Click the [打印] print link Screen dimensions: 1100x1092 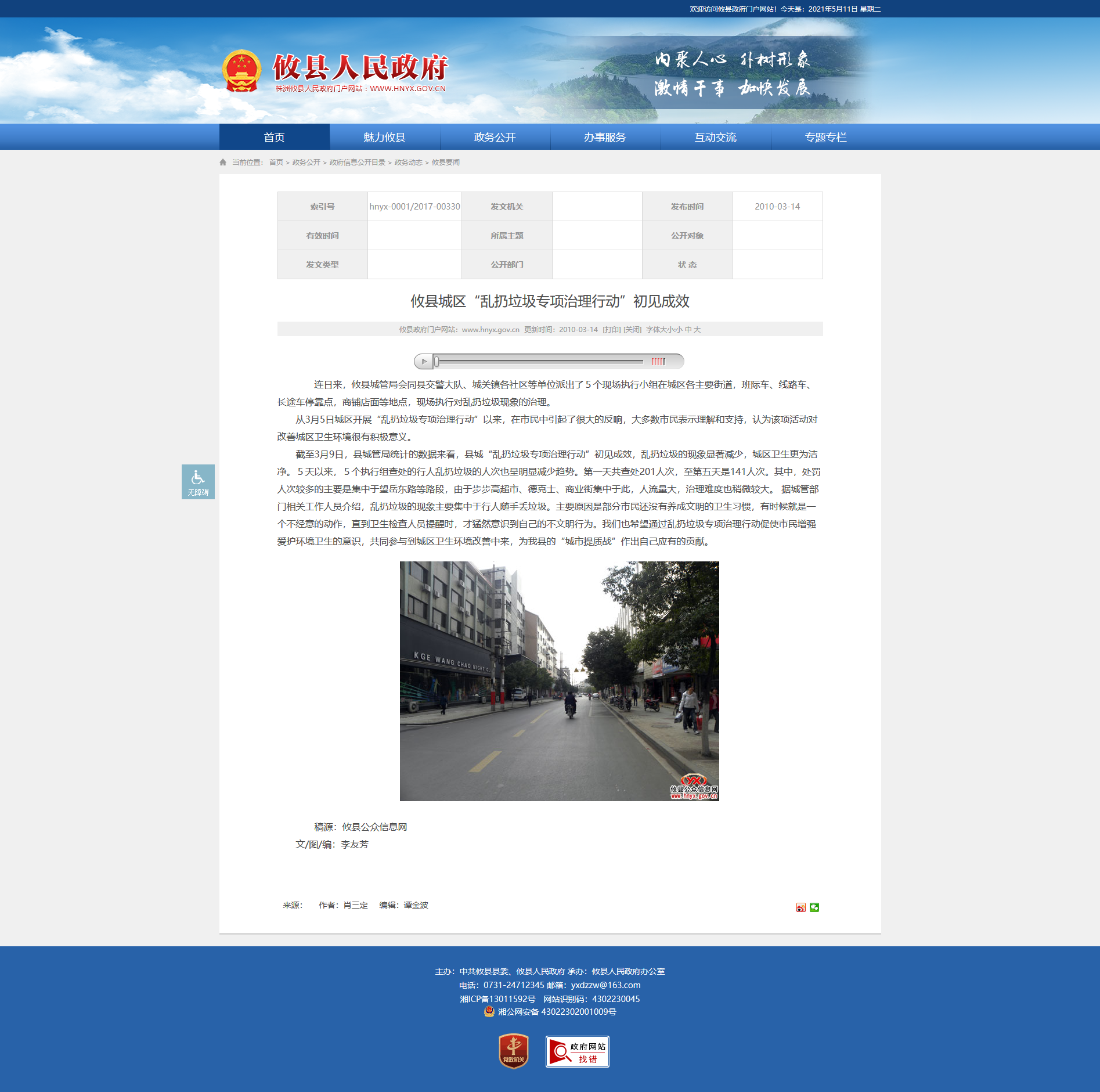pyautogui.click(x=611, y=329)
